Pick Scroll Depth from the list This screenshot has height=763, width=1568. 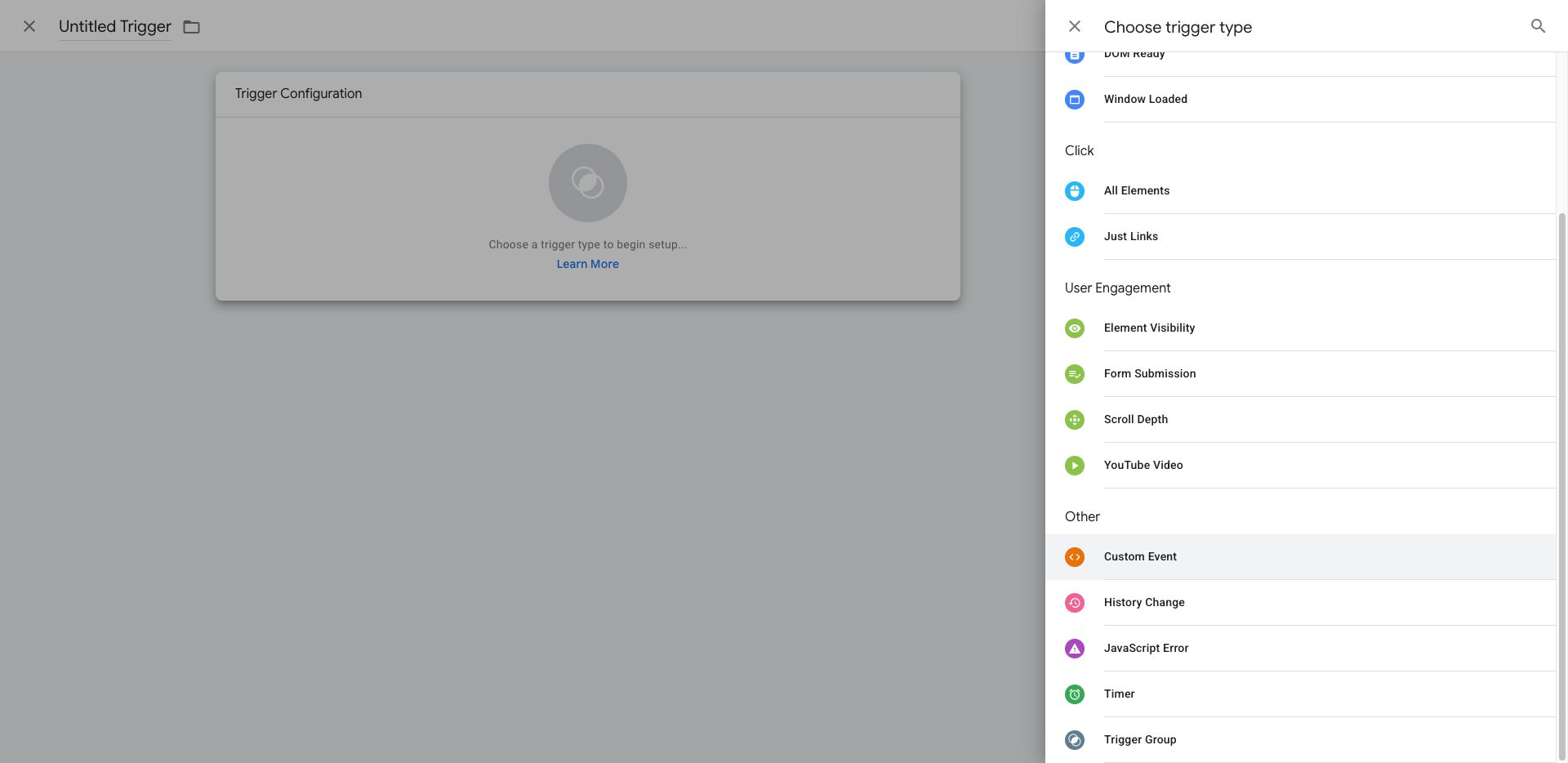click(1135, 419)
